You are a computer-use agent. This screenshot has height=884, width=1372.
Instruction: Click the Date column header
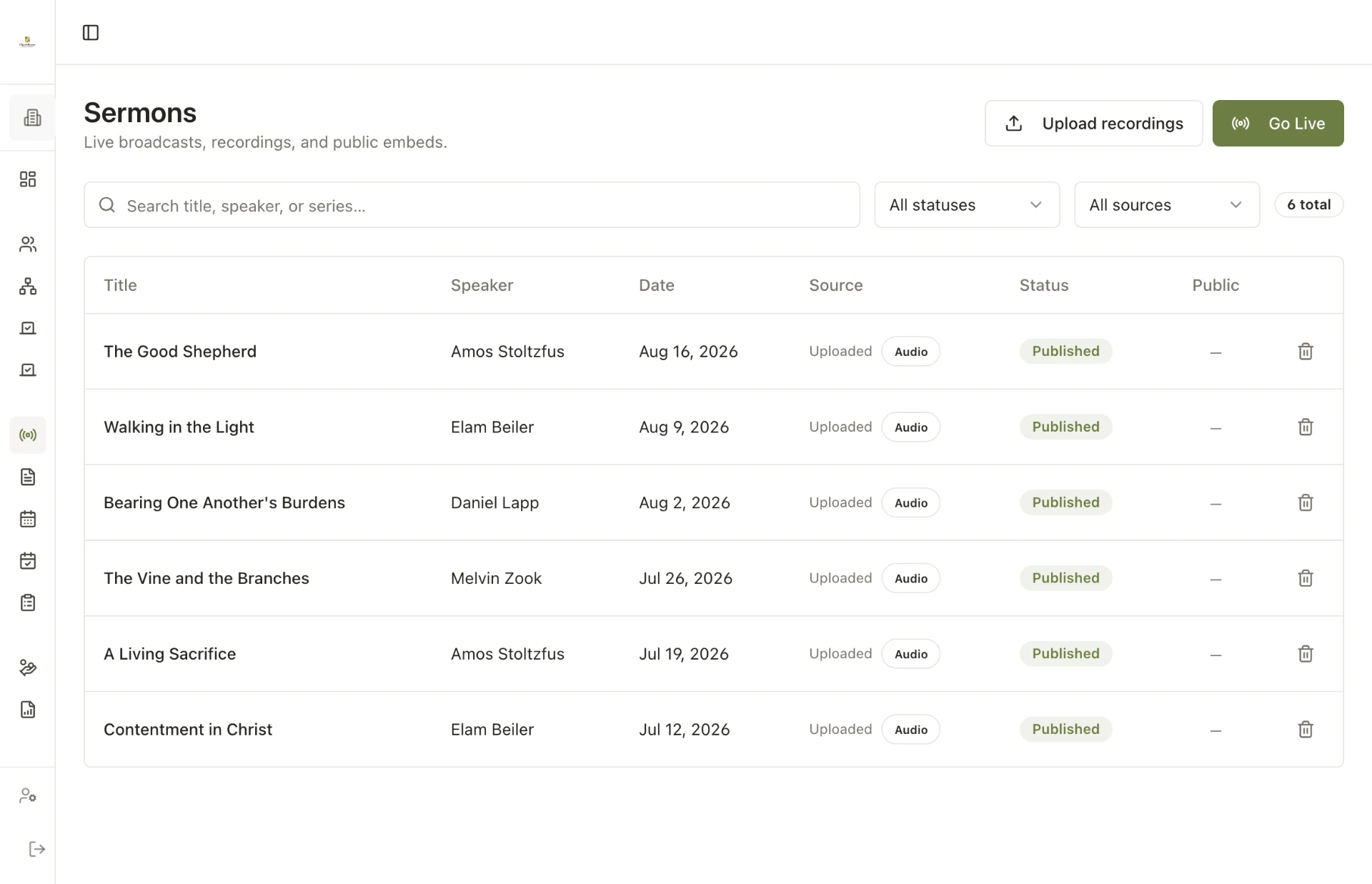pyautogui.click(x=656, y=285)
